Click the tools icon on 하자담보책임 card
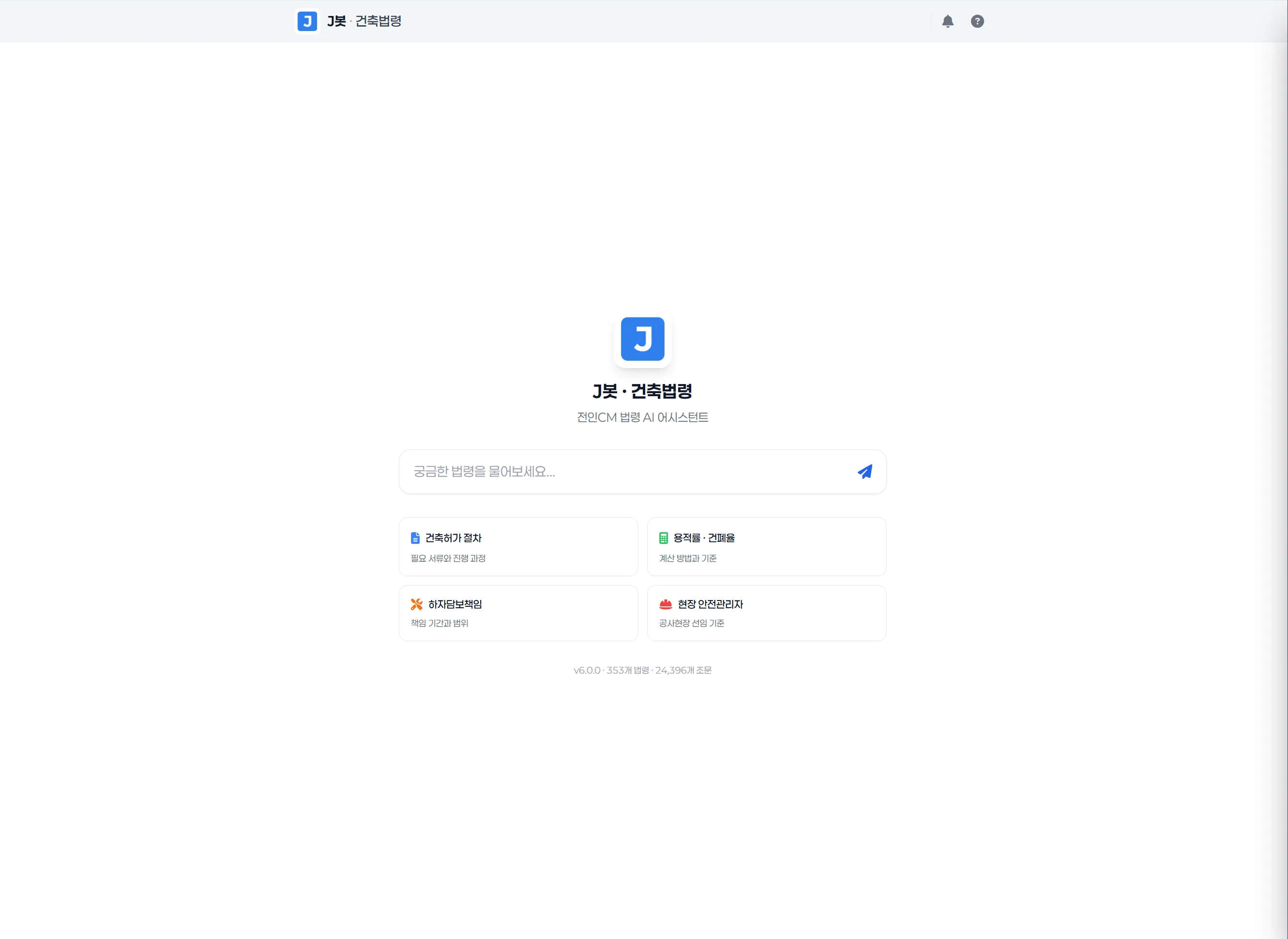Screen dimensions: 1288x939 point(416,604)
